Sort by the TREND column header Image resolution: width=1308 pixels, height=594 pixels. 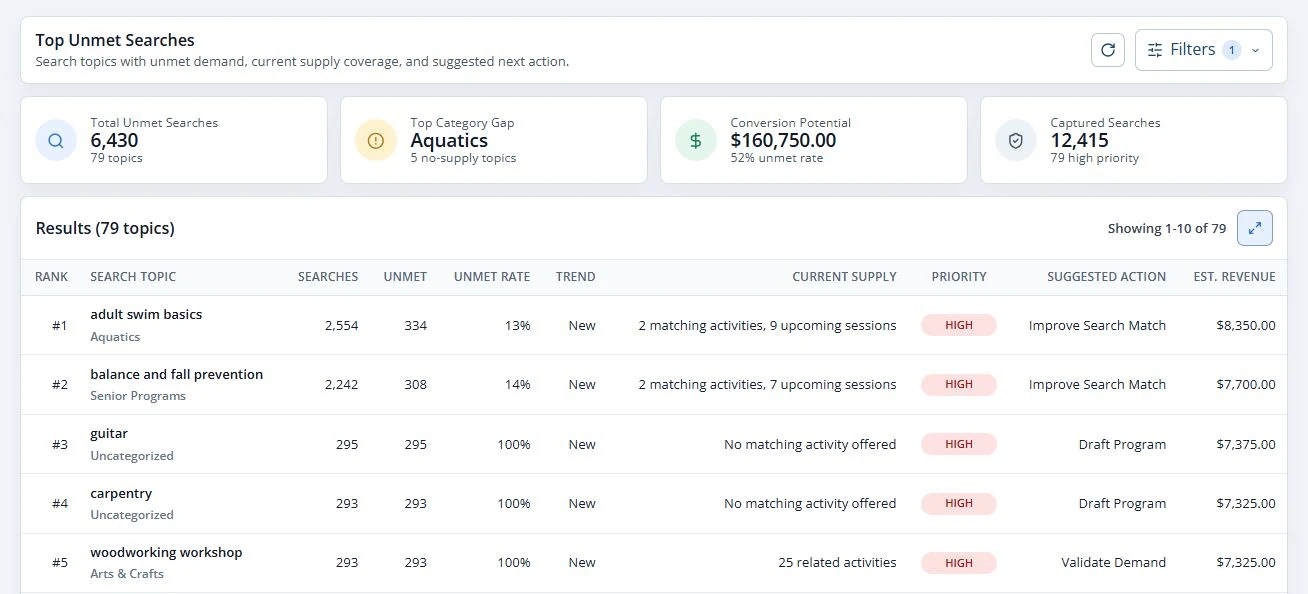tap(576, 277)
